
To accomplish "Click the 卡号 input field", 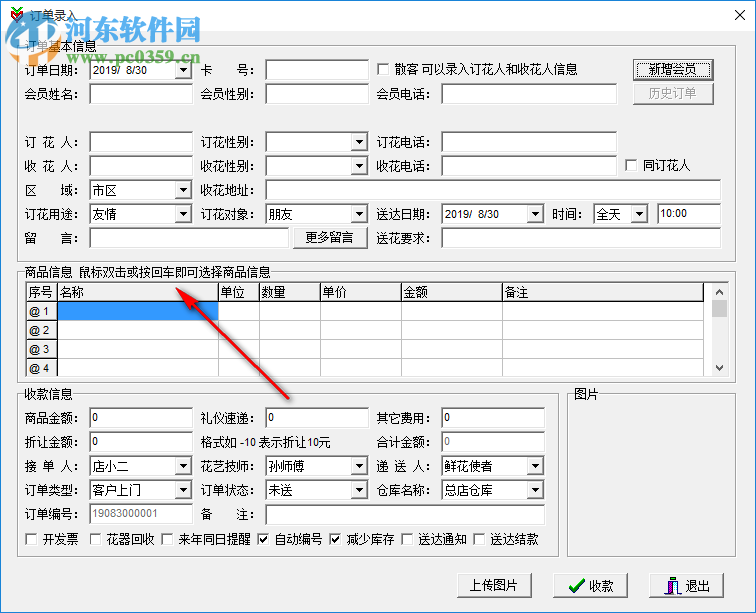I will pos(317,70).
